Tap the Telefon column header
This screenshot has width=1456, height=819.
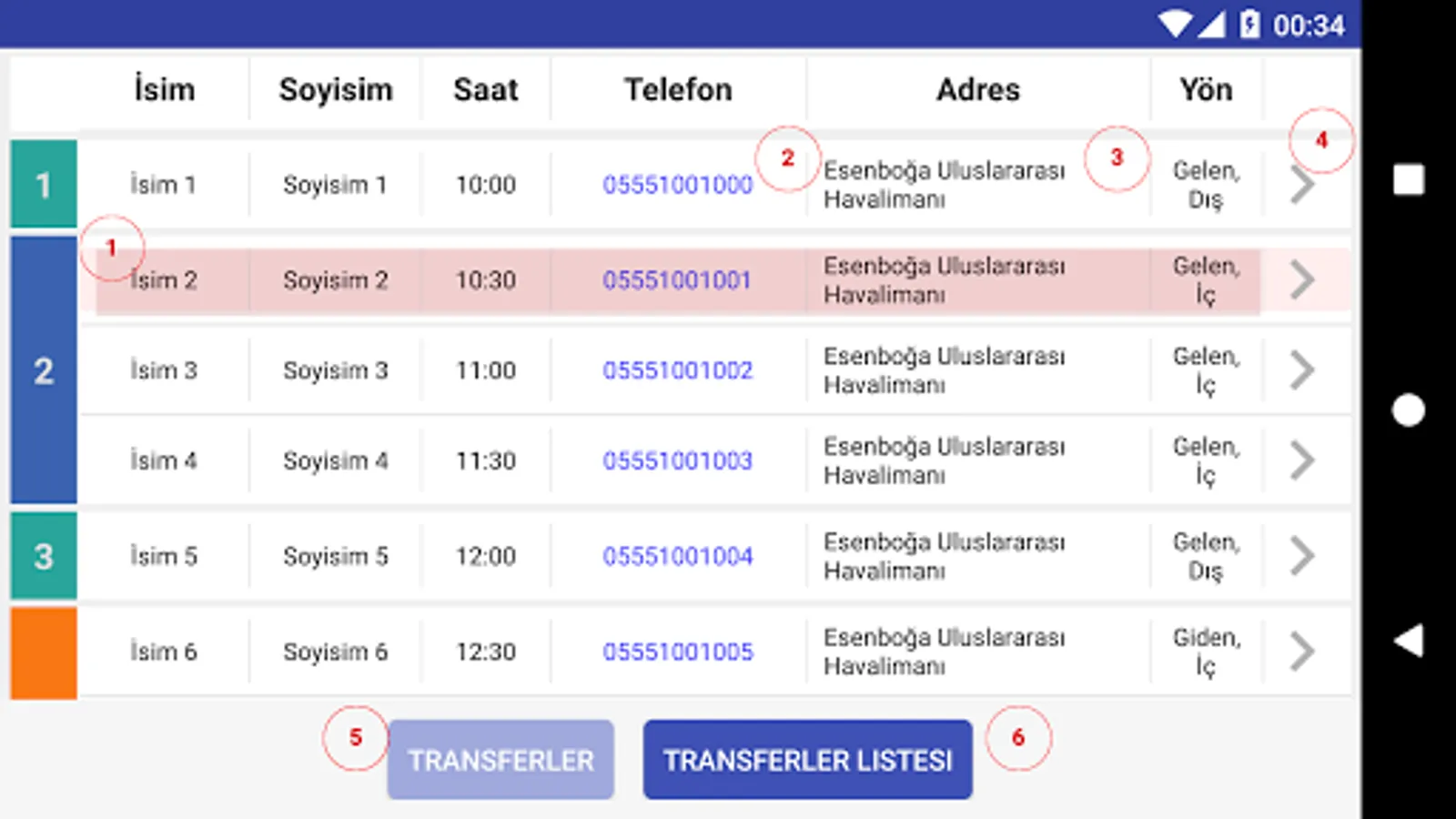677,89
